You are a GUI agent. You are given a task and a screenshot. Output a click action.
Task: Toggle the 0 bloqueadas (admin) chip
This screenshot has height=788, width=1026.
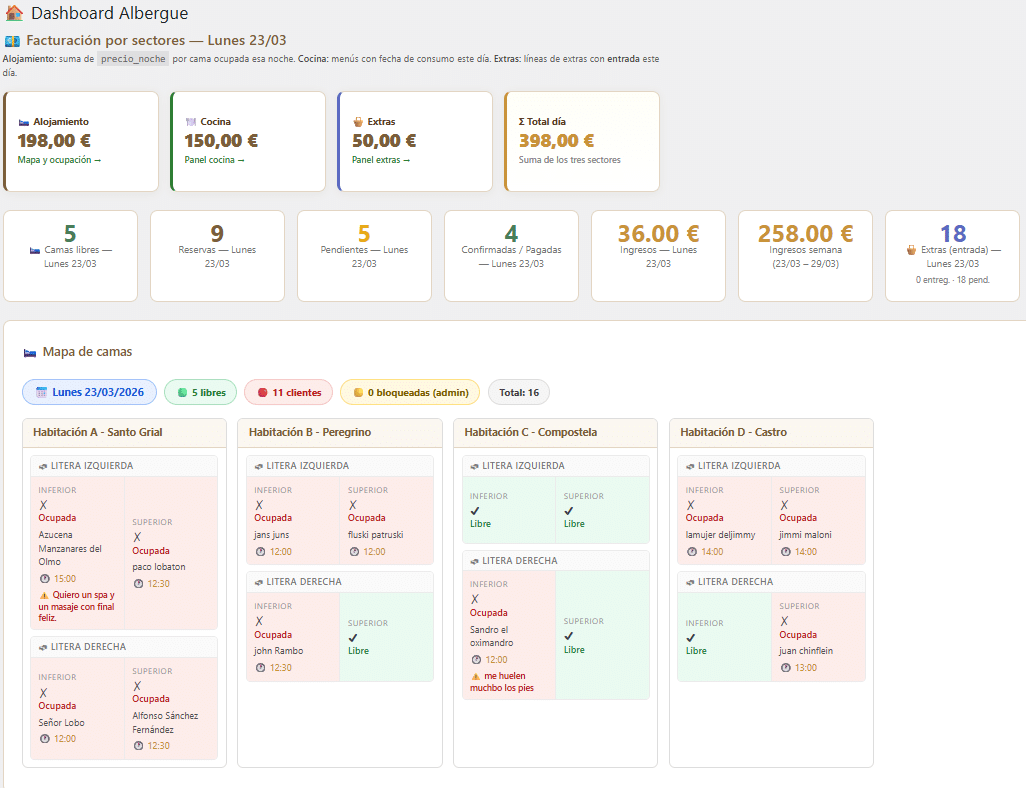coord(410,393)
